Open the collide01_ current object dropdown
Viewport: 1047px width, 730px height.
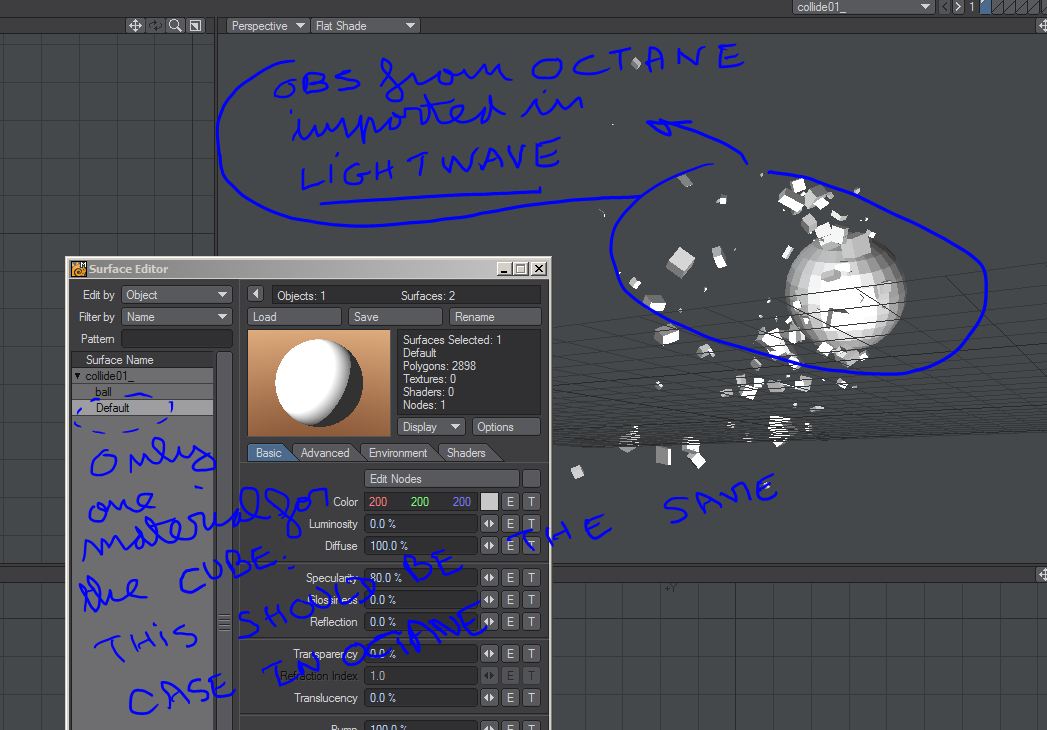click(x=863, y=7)
